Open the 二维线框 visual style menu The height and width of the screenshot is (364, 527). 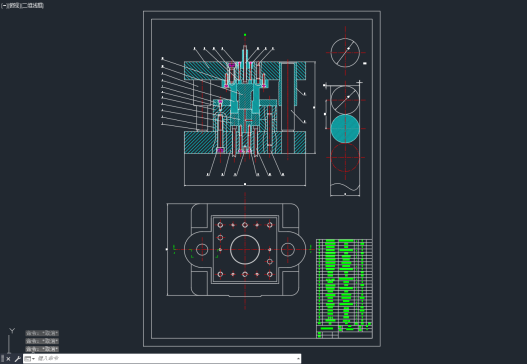coord(33,6)
